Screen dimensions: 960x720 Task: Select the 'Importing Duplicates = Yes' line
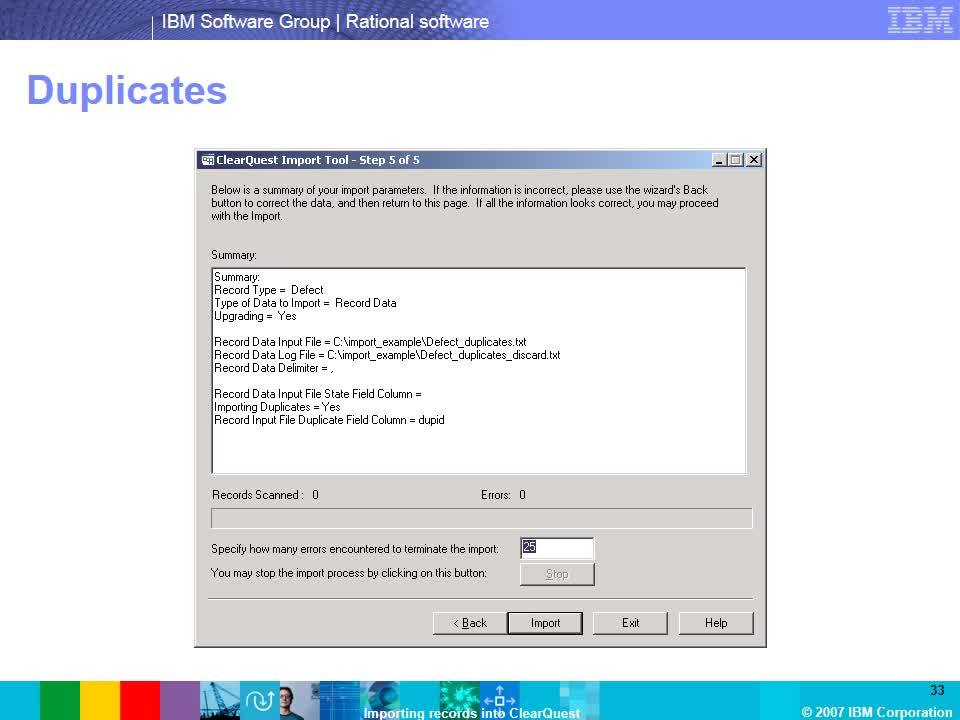(x=277, y=407)
